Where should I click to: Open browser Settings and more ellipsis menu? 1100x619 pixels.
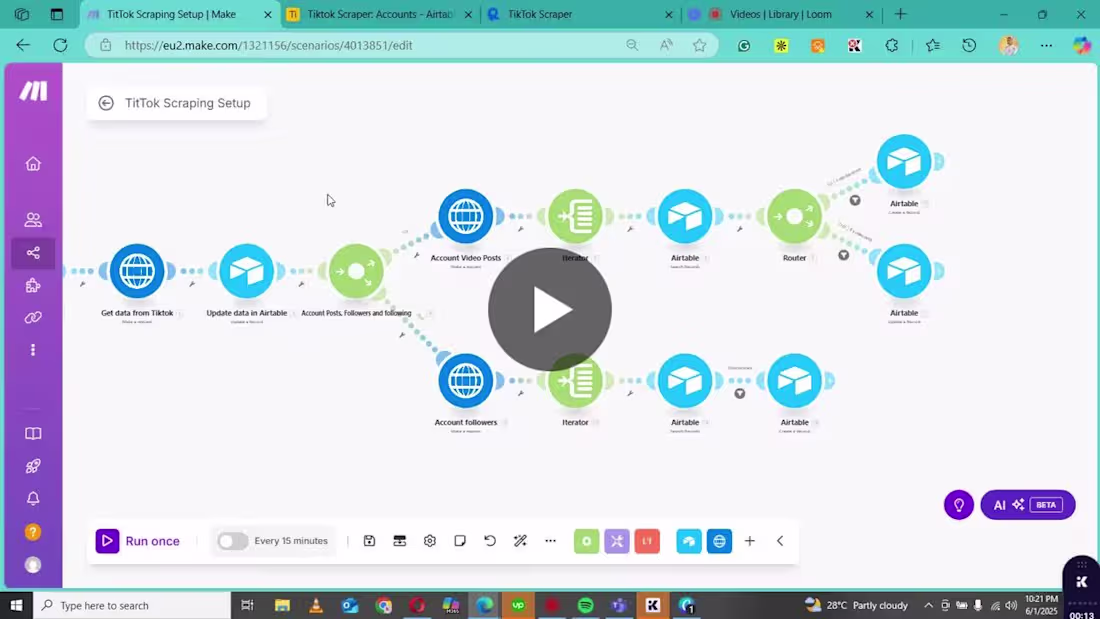coord(1046,46)
